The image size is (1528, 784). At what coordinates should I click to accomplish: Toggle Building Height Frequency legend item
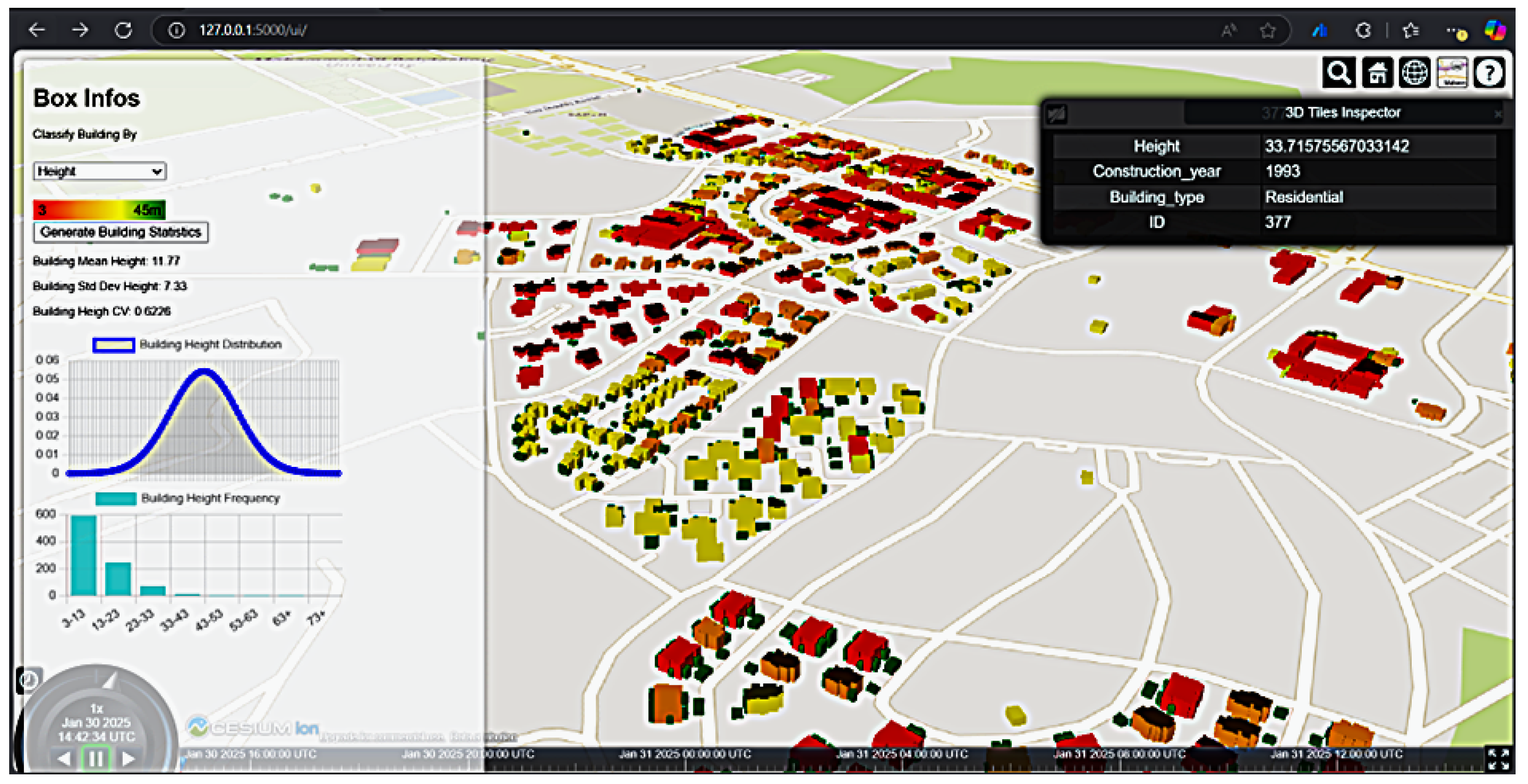[x=116, y=498]
